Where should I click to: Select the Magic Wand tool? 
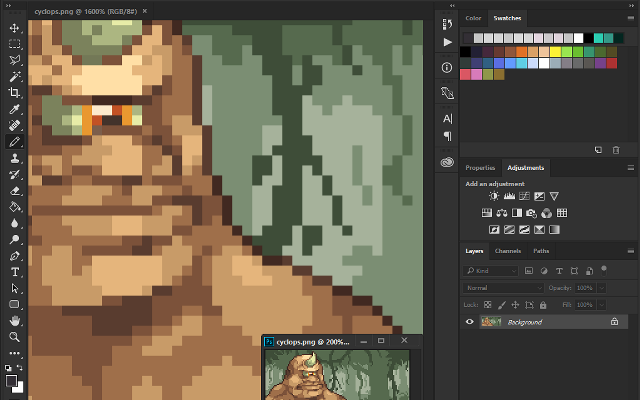(14, 76)
